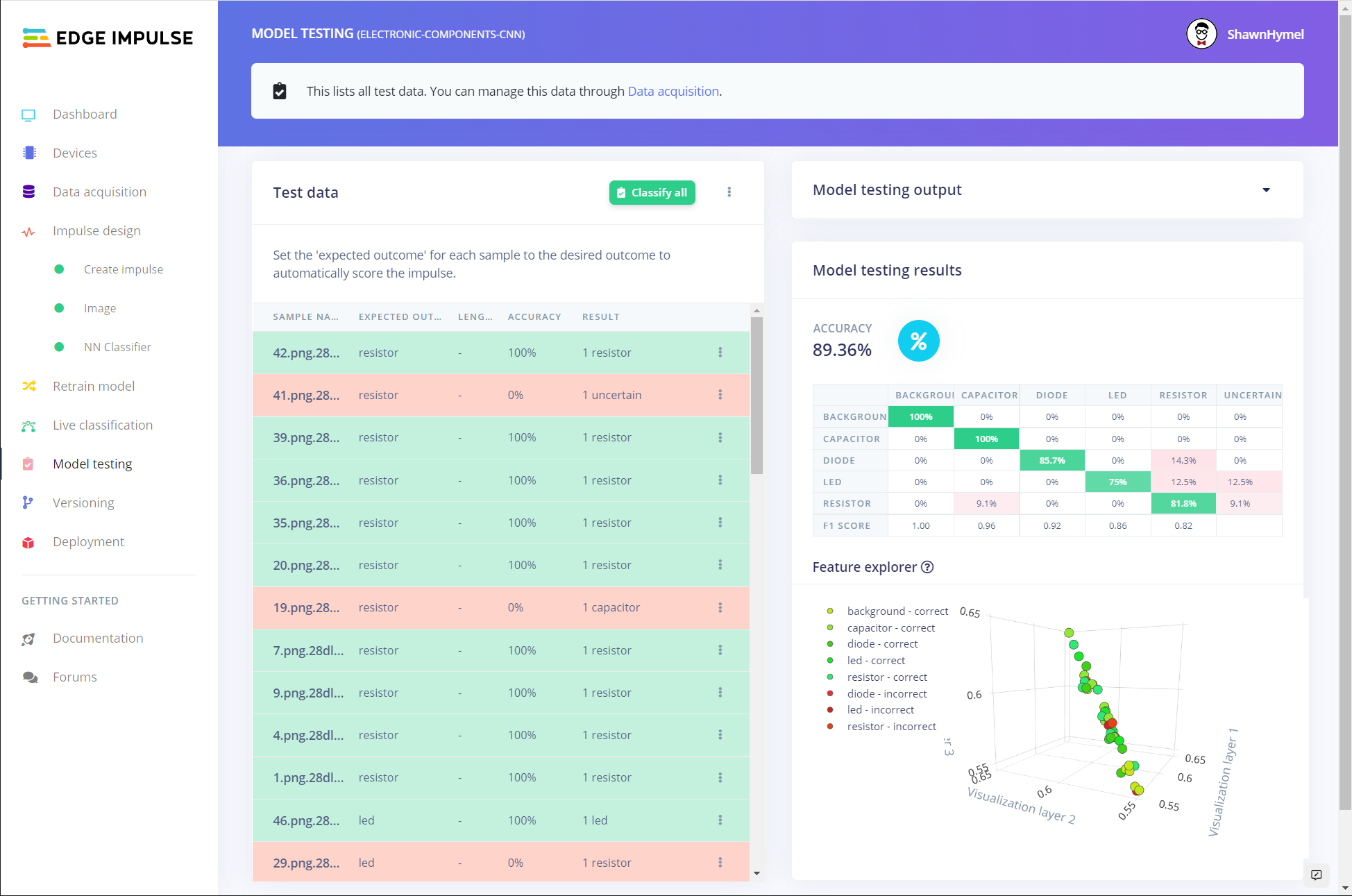Toggle 'diode - incorrect' legend entry
1352x896 pixels.
click(x=877, y=694)
